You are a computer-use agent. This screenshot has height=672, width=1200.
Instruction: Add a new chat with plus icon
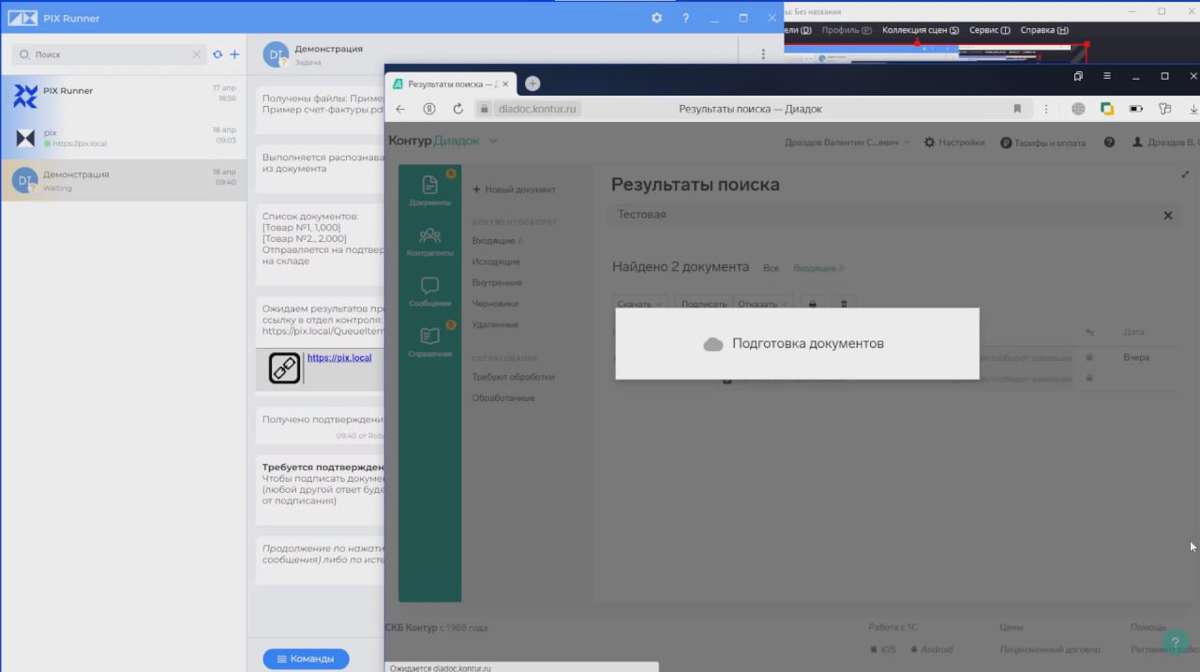[x=235, y=54]
